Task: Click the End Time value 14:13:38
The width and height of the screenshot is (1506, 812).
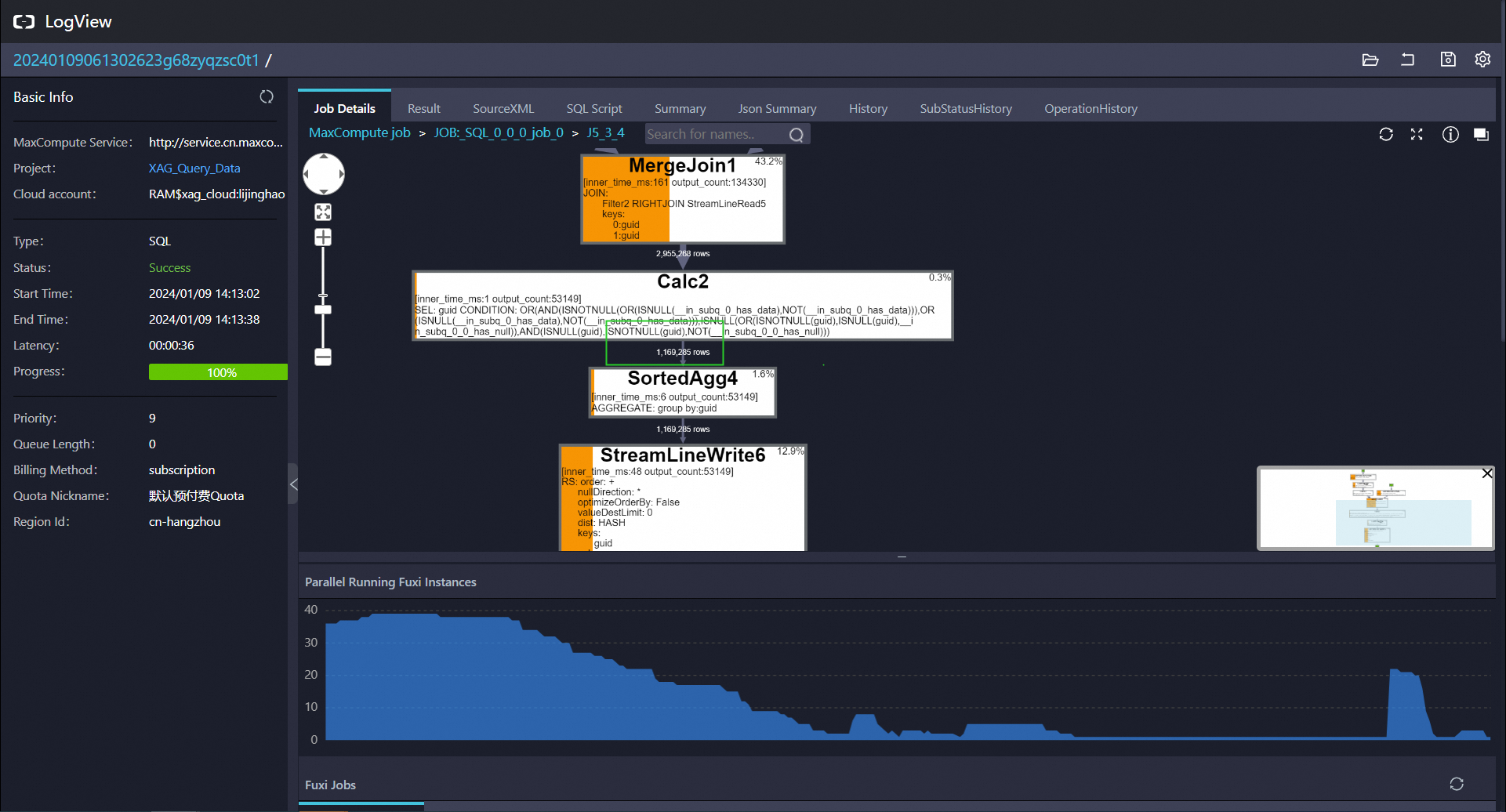Action: [204, 319]
